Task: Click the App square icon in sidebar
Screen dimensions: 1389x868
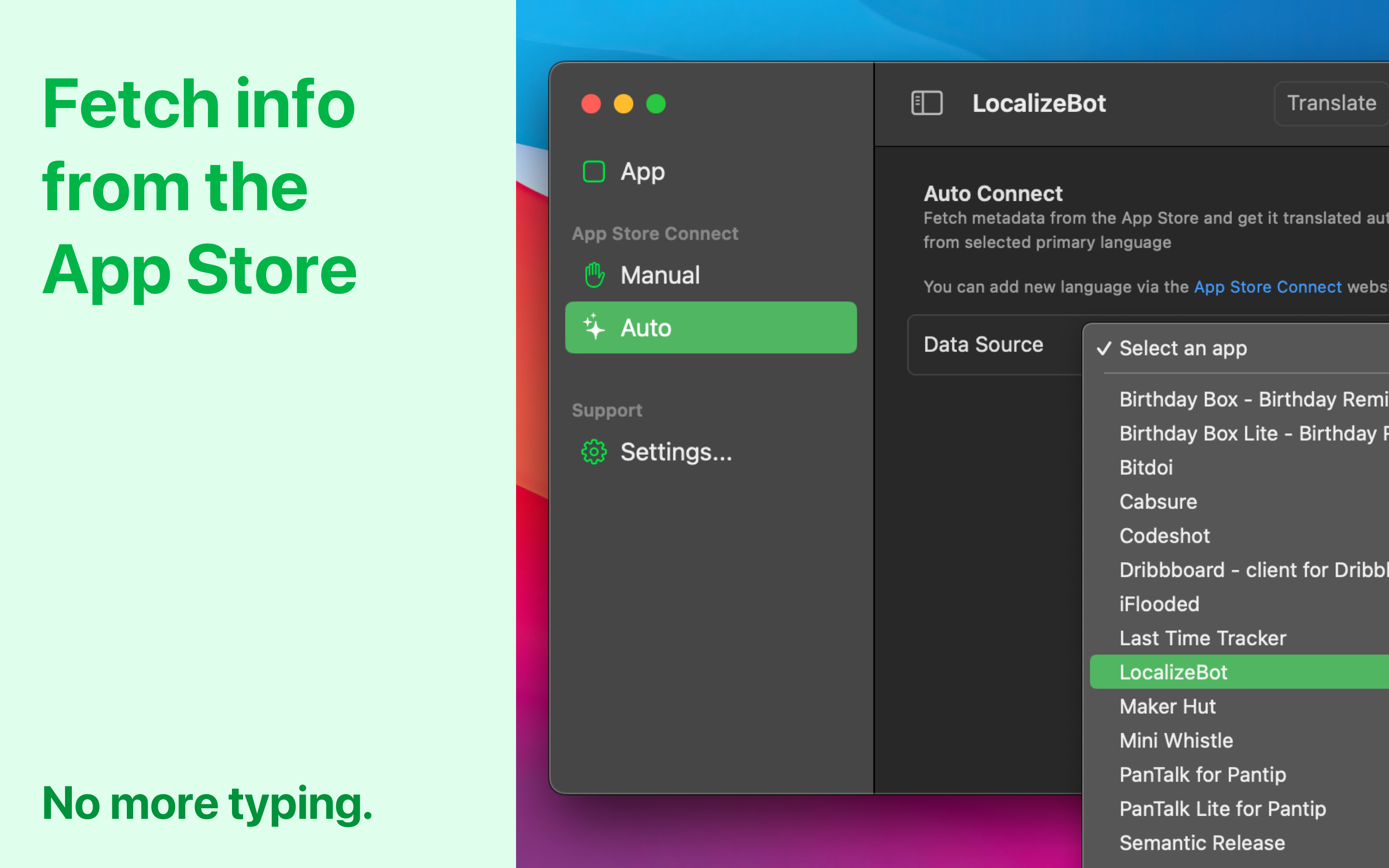Action: [x=594, y=172]
